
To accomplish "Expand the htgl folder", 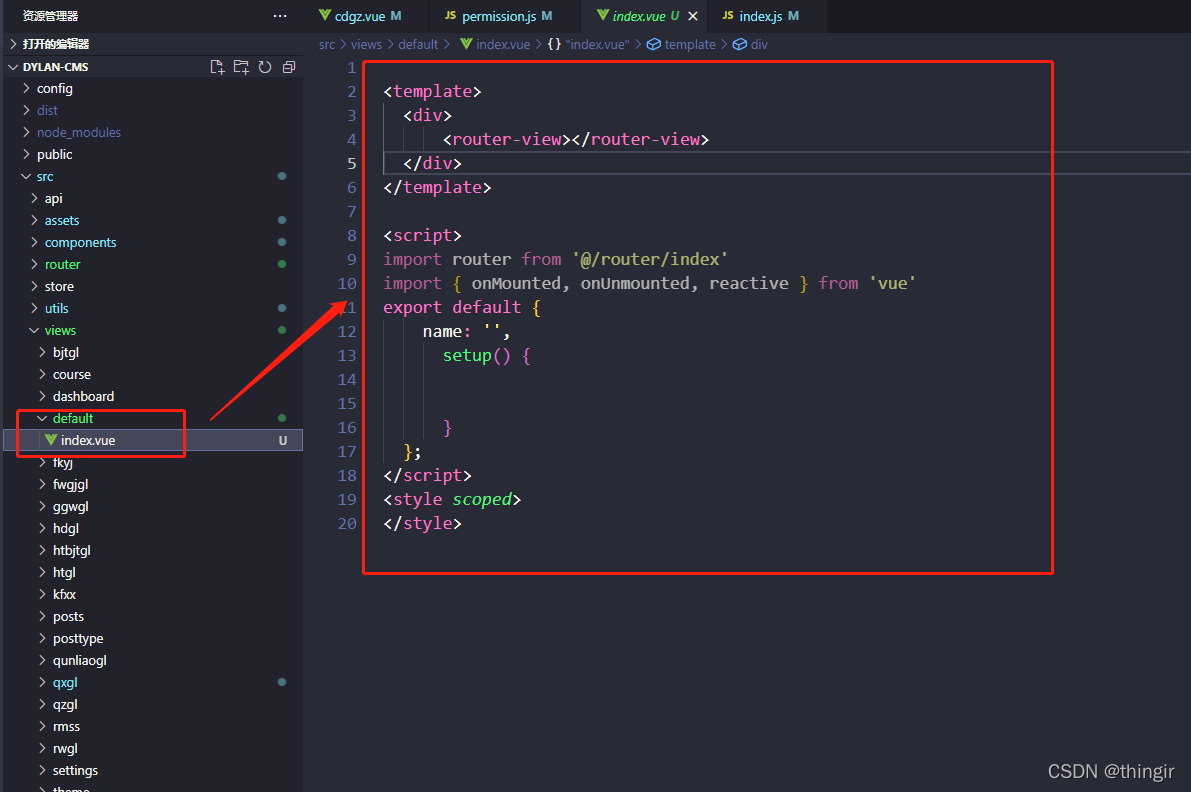I will tap(153, 573).
